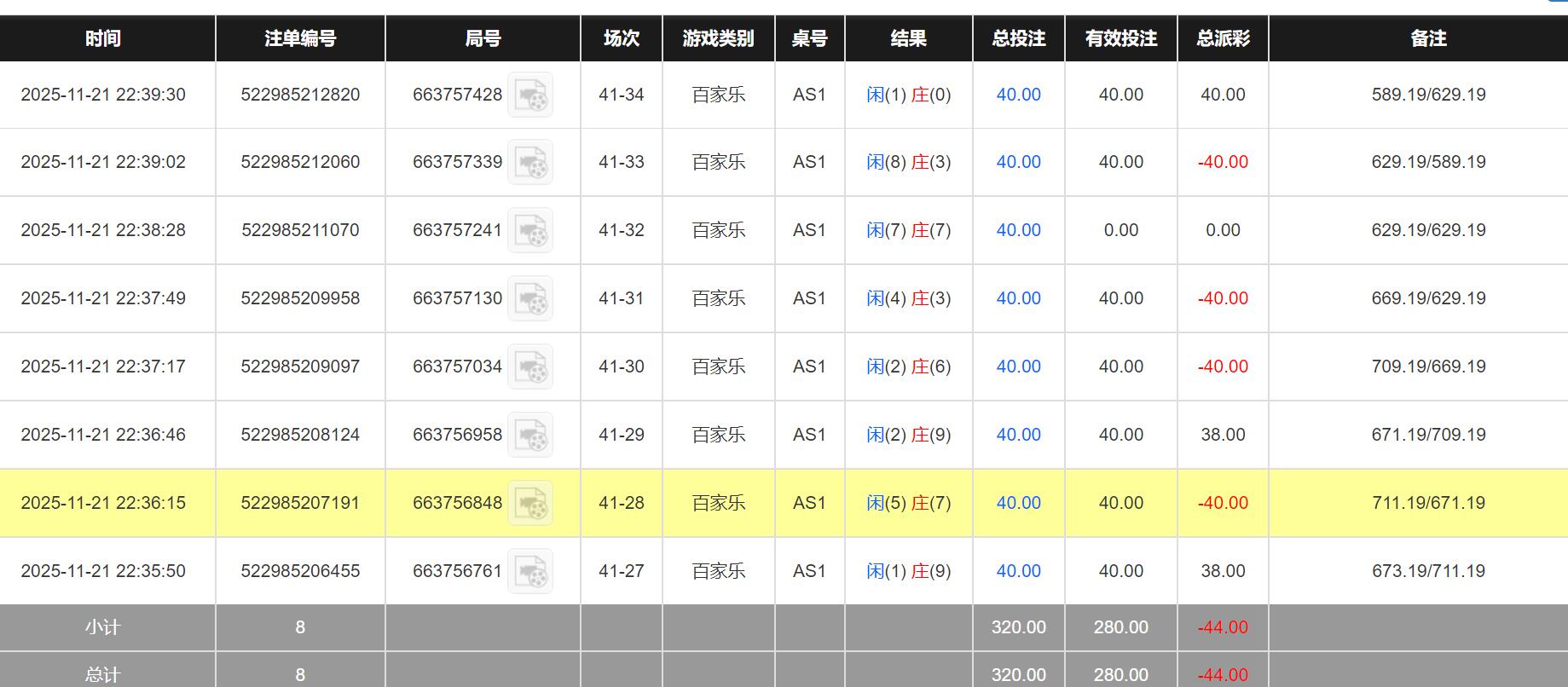
Task: Click the result 闲(7) 庄(7) tie cell
Action: point(908,230)
